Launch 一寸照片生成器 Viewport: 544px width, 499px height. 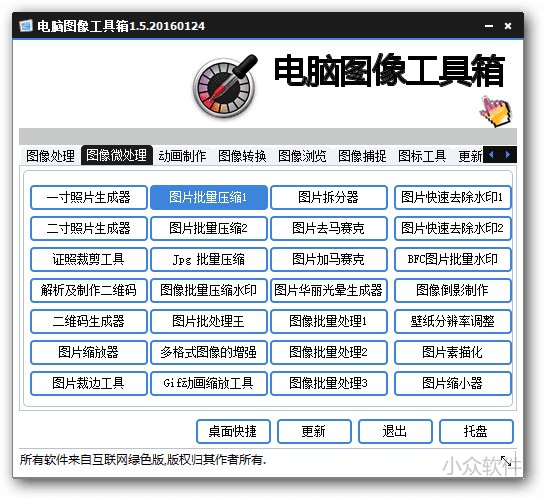(x=89, y=197)
